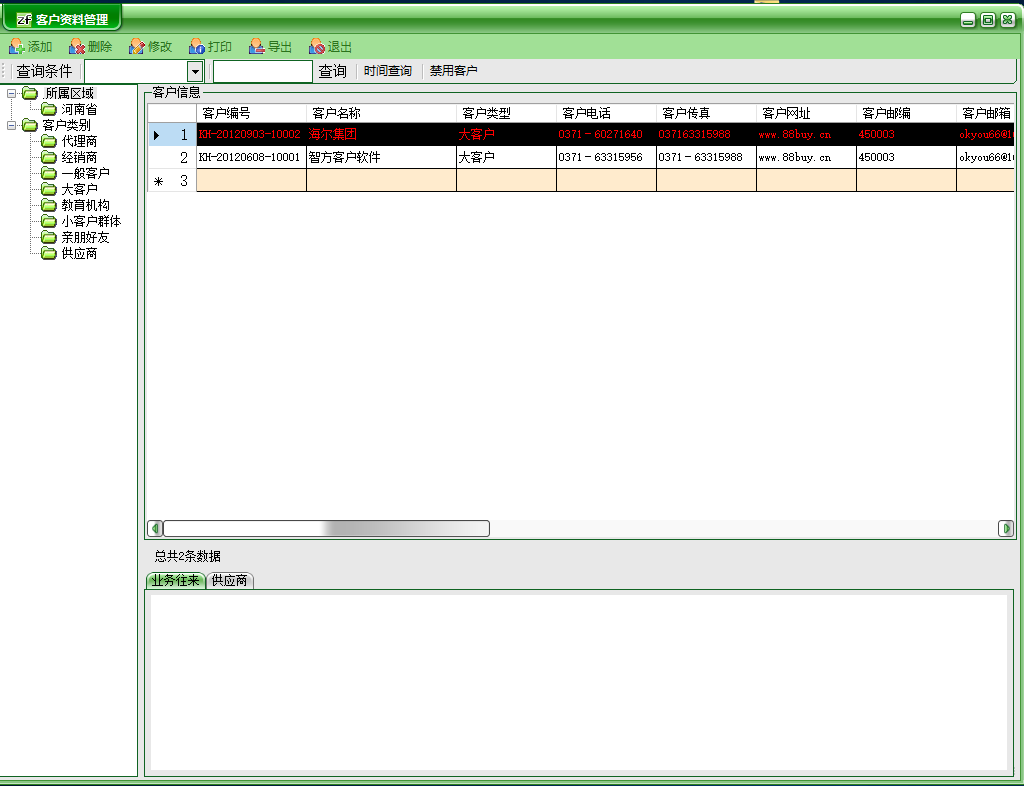Click the 导出 (Export) toolbar icon

(257, 46)
